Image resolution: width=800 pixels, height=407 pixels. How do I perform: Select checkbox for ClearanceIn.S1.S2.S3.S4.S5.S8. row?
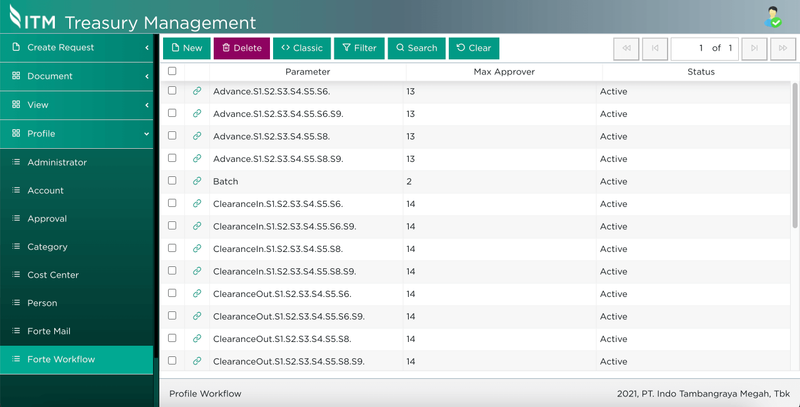click(x=172, y=248)
